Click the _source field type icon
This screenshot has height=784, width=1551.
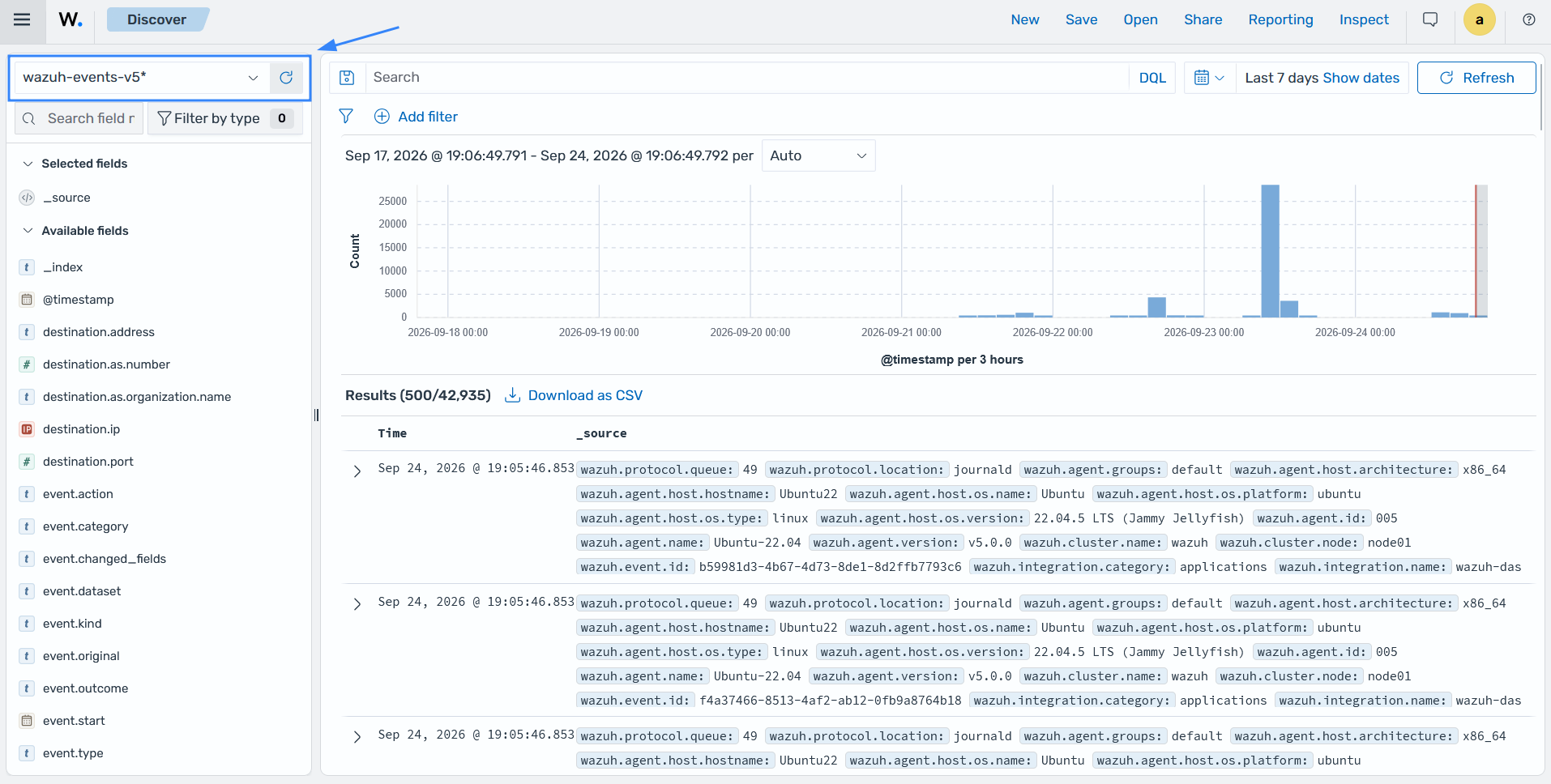pyautogui.click(x=27, y=198)
